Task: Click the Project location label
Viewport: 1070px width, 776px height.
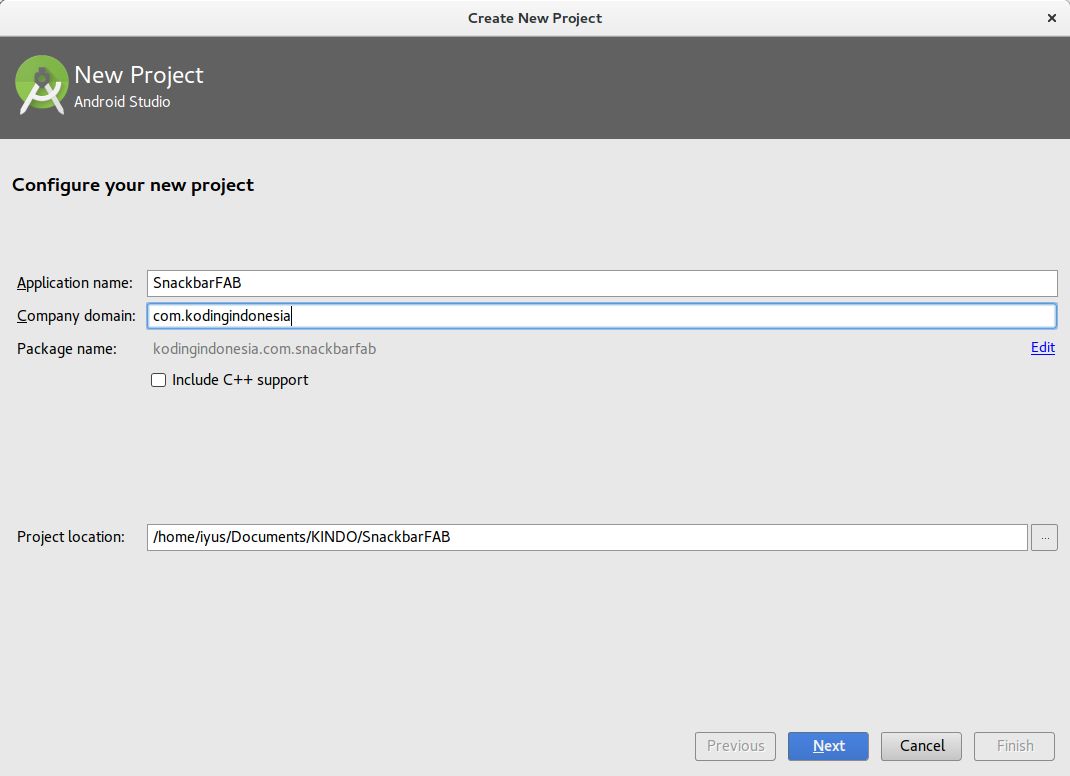Action: point(71,537)
